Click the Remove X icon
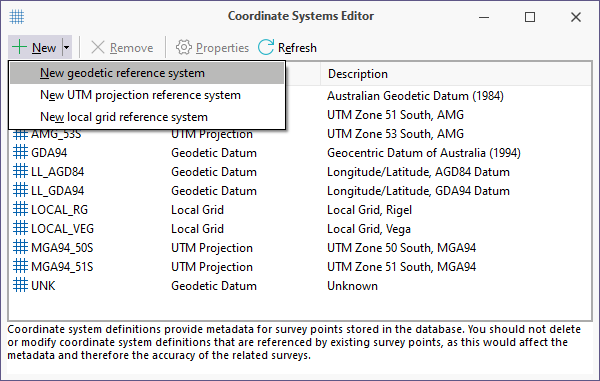 (x=98, y=47)
